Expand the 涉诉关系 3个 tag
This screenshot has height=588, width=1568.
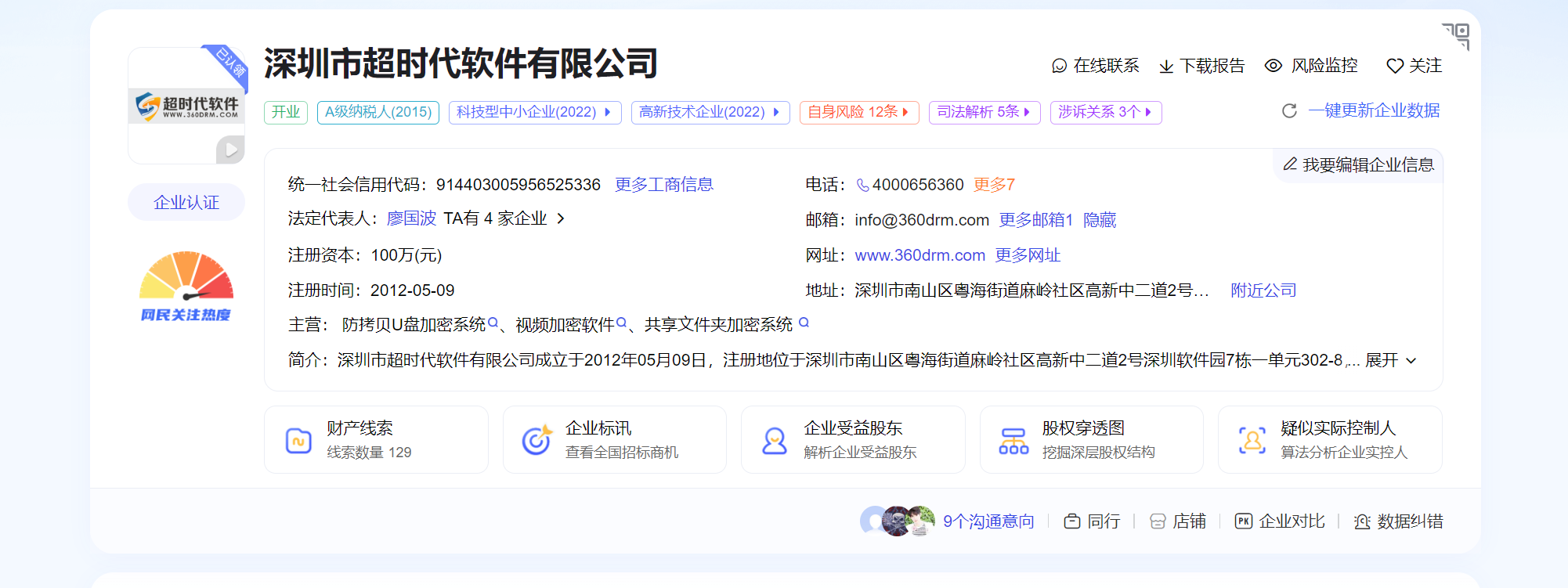(1106, 112)
